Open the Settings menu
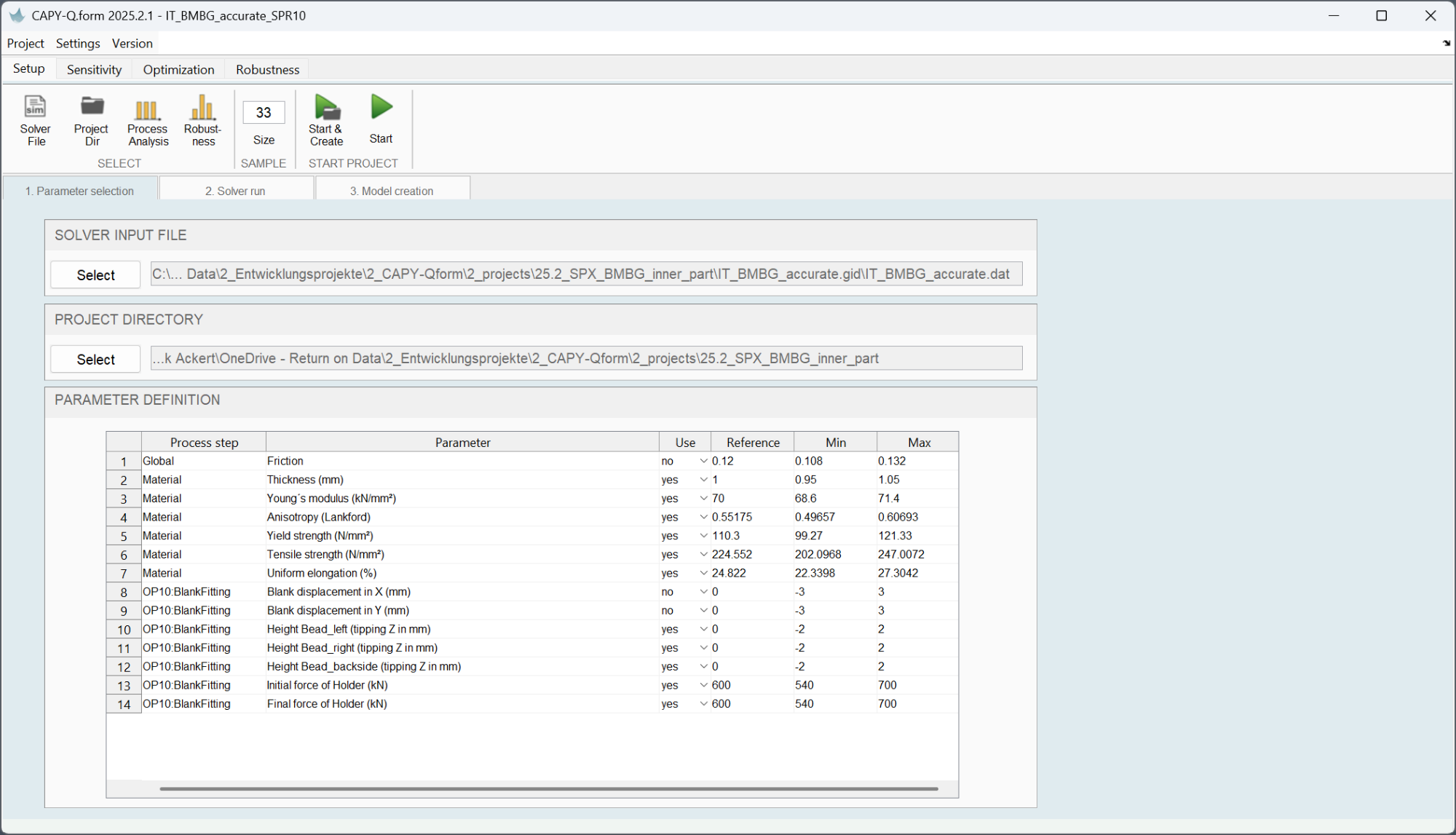This screenshot has width=1456, height=835. (x=78, y=44)
